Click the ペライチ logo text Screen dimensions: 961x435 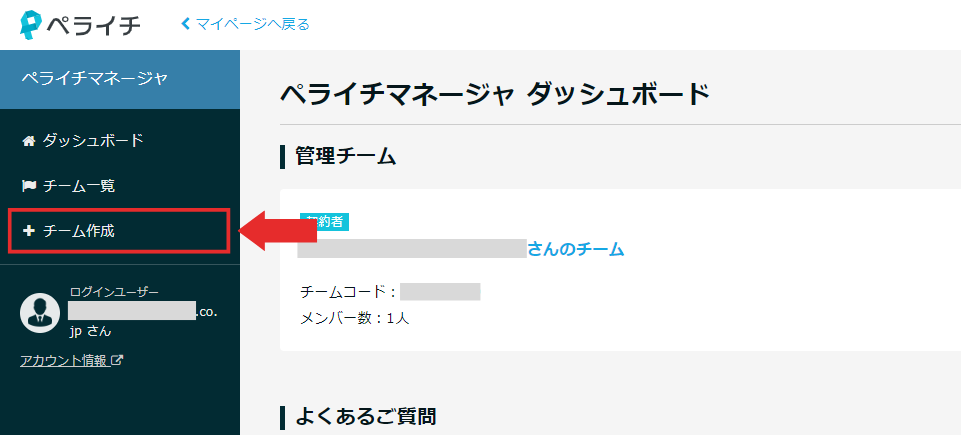(x=94, y=25)
